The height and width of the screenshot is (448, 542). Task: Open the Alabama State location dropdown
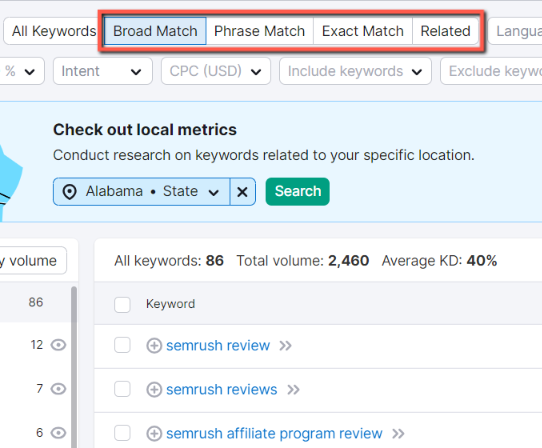click(142, 192)
